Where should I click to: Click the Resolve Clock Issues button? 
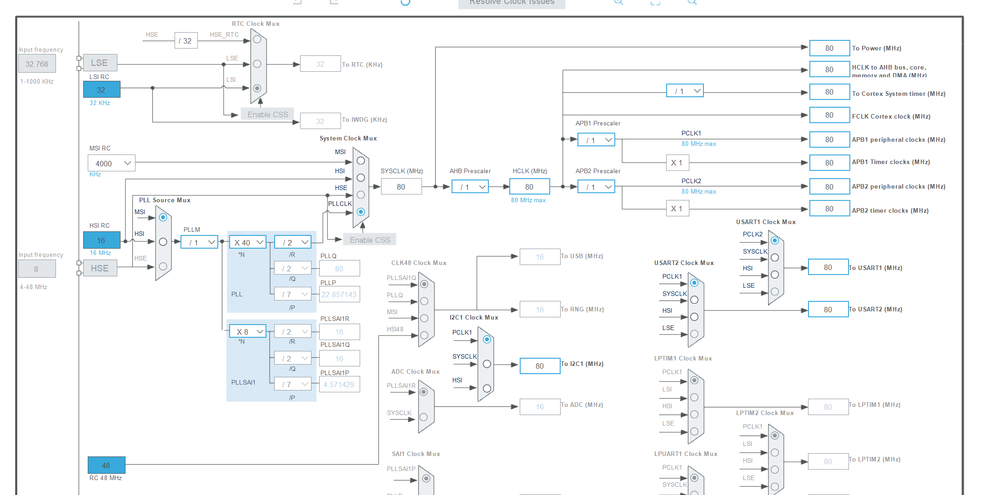[x=512, y=3]
